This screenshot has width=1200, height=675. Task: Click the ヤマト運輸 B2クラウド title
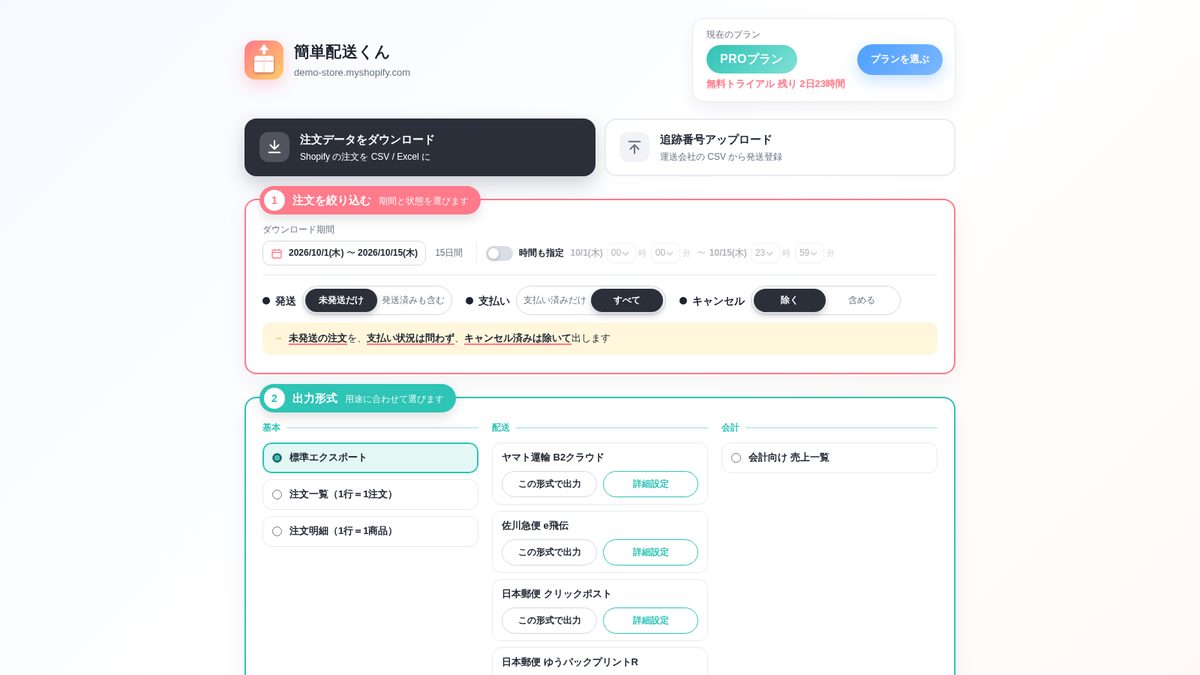(x=552, y=457)
